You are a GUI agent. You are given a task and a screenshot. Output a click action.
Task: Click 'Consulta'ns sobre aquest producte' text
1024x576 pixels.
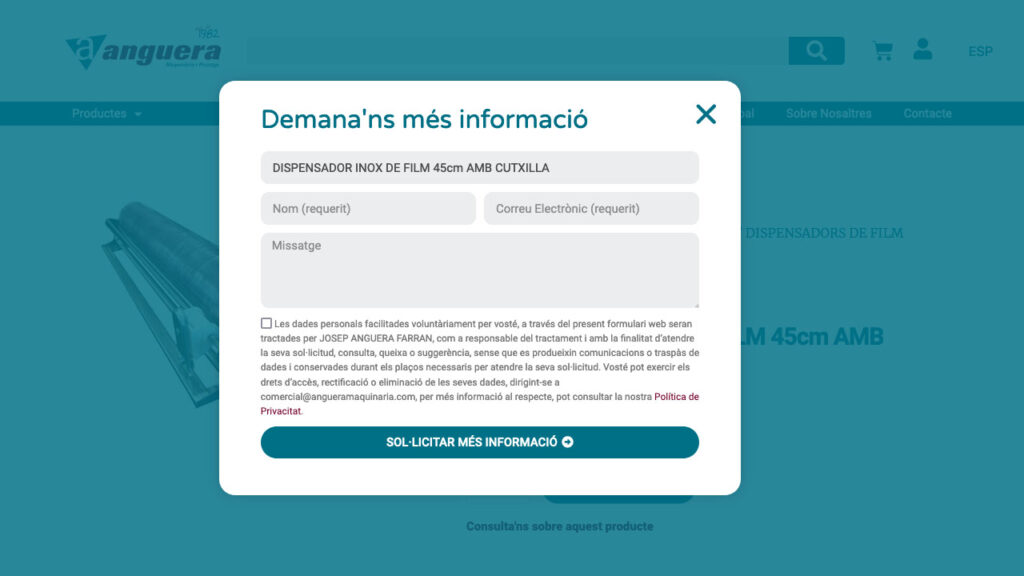coord(560,526)
